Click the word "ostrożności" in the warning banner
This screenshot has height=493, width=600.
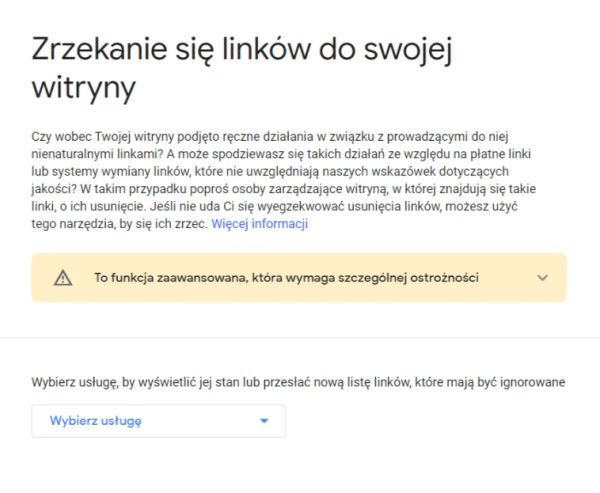point(444,278)
